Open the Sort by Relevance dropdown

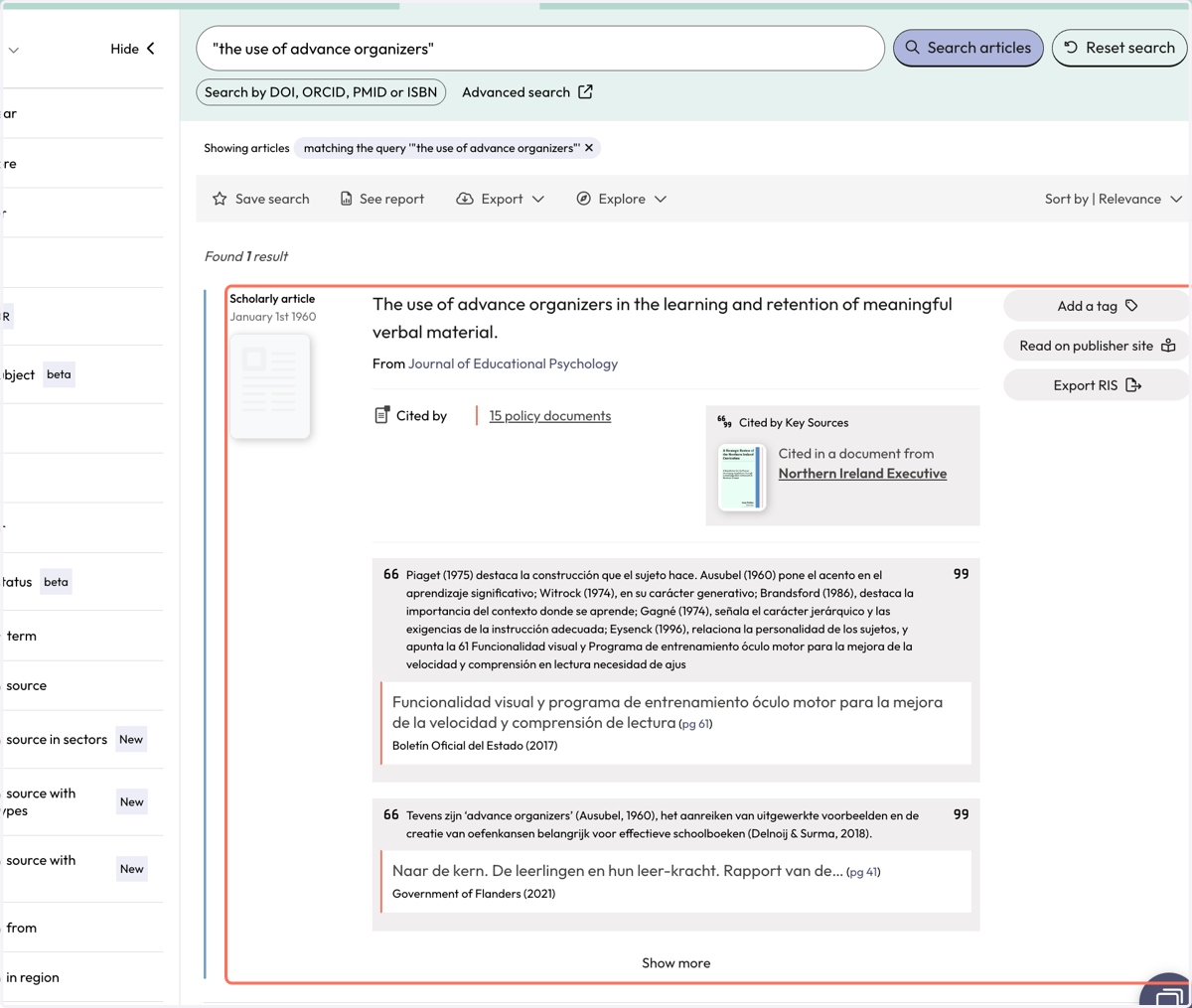[x=1113, y=199]
